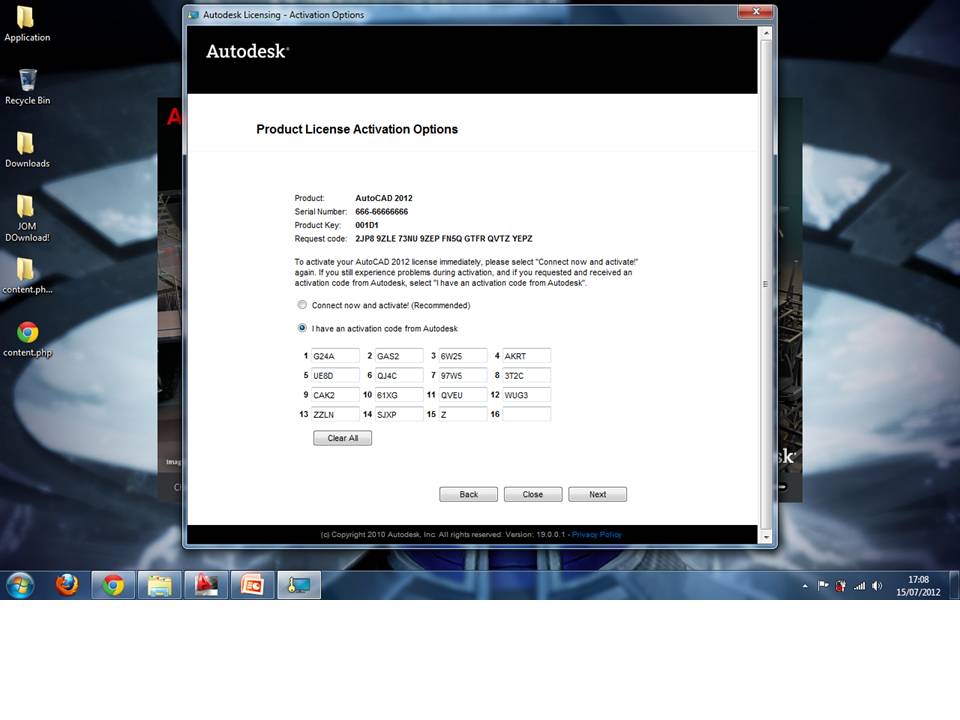This screenshot has width=960, height=720.
Task: Click activation code field 7 with 97W5
Action: pyautogui.click(x=462, y=375)
